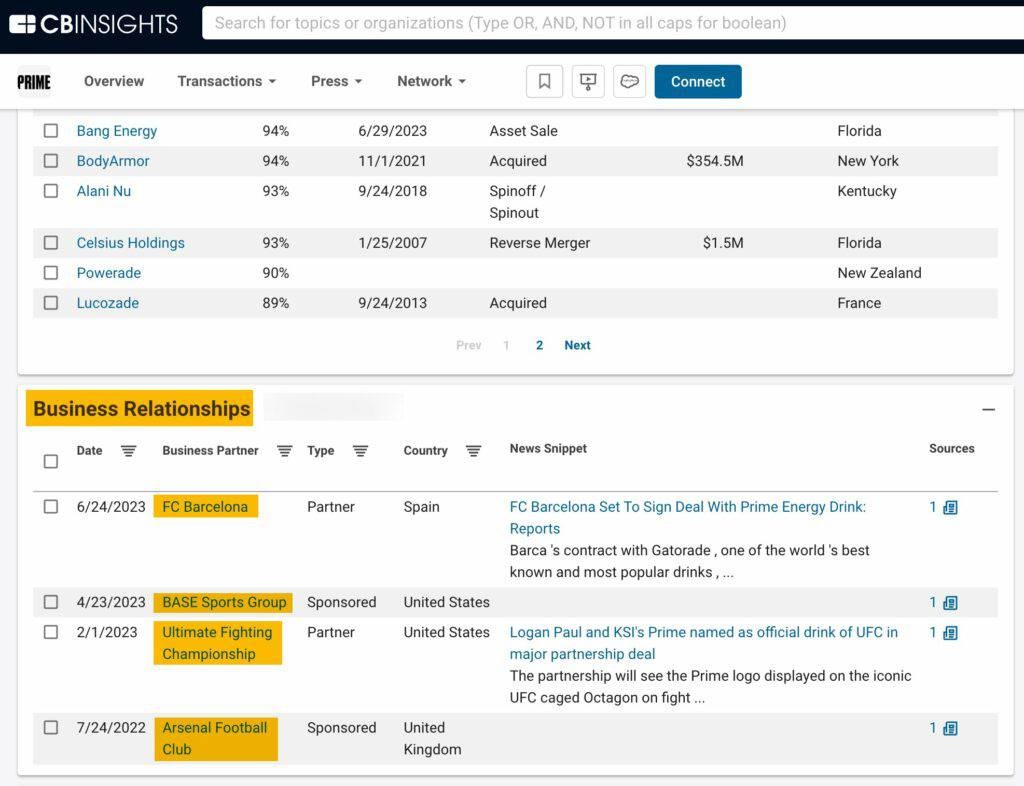The width and height of the screenshot is (1024, 786).
Task: Open the Powerade profile link
Action: pyautogui.click(x=108, y=273)
